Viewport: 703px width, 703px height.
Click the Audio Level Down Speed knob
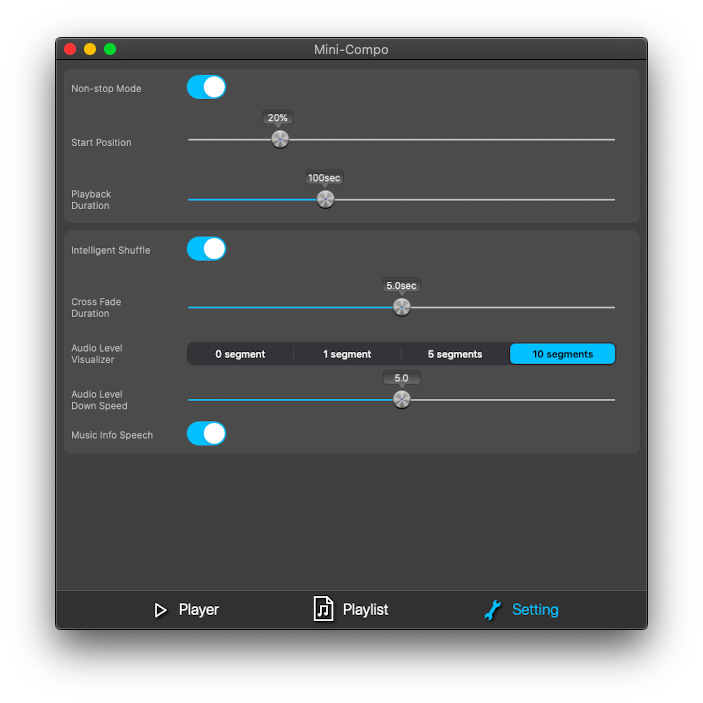coord(402,399)
